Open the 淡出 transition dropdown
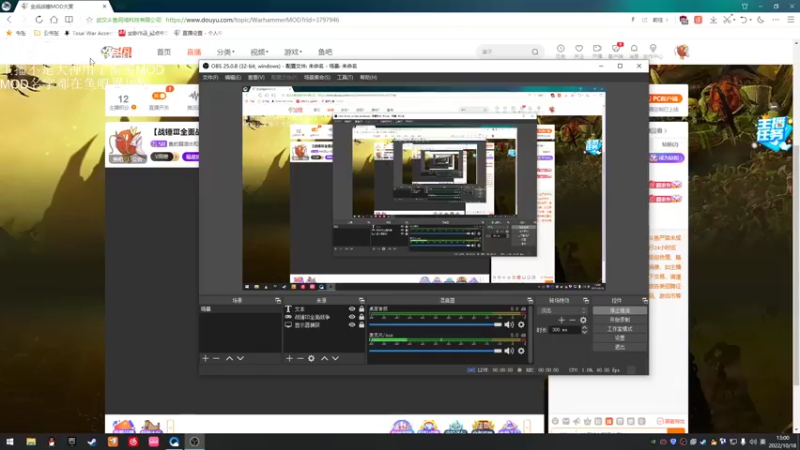This screenshot has height=450, width=800. [563, 310]
